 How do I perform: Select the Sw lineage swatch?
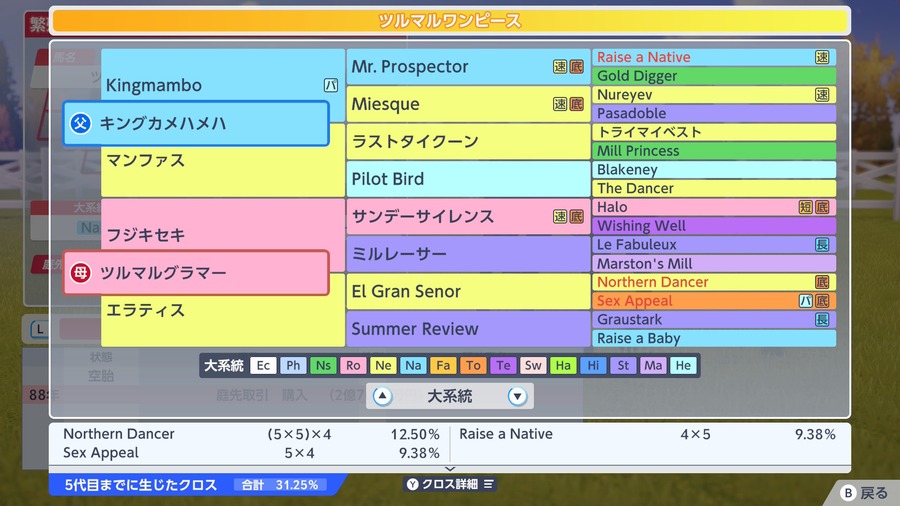pyautogui.click(x=533, y=365)
